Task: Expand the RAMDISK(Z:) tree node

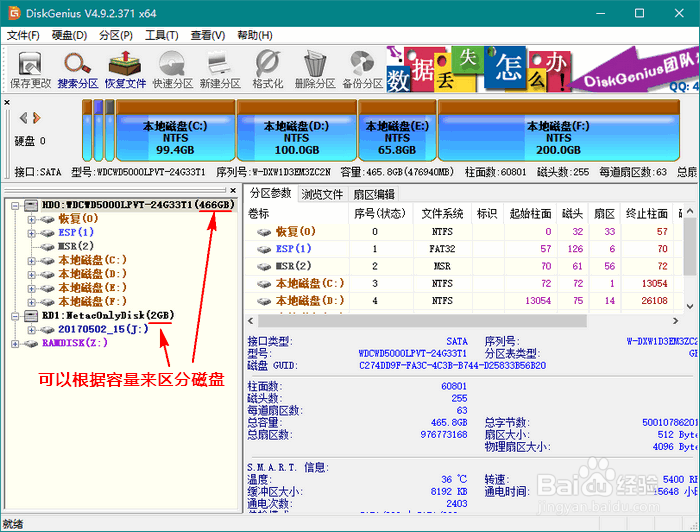Action: pos(15,344)
